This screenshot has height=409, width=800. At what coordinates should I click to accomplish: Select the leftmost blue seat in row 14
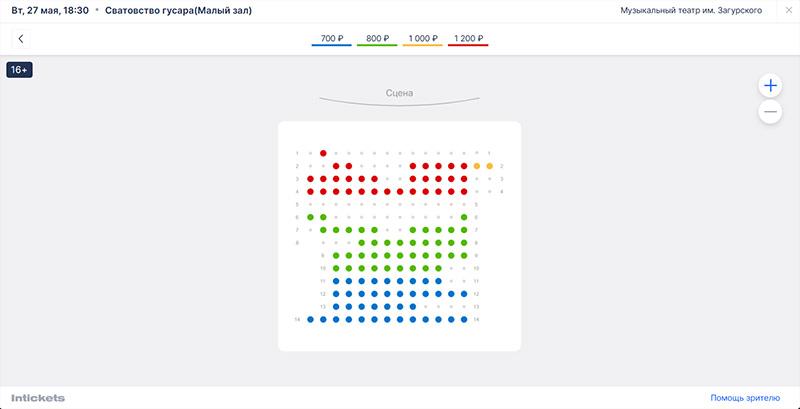coord(310,319)
